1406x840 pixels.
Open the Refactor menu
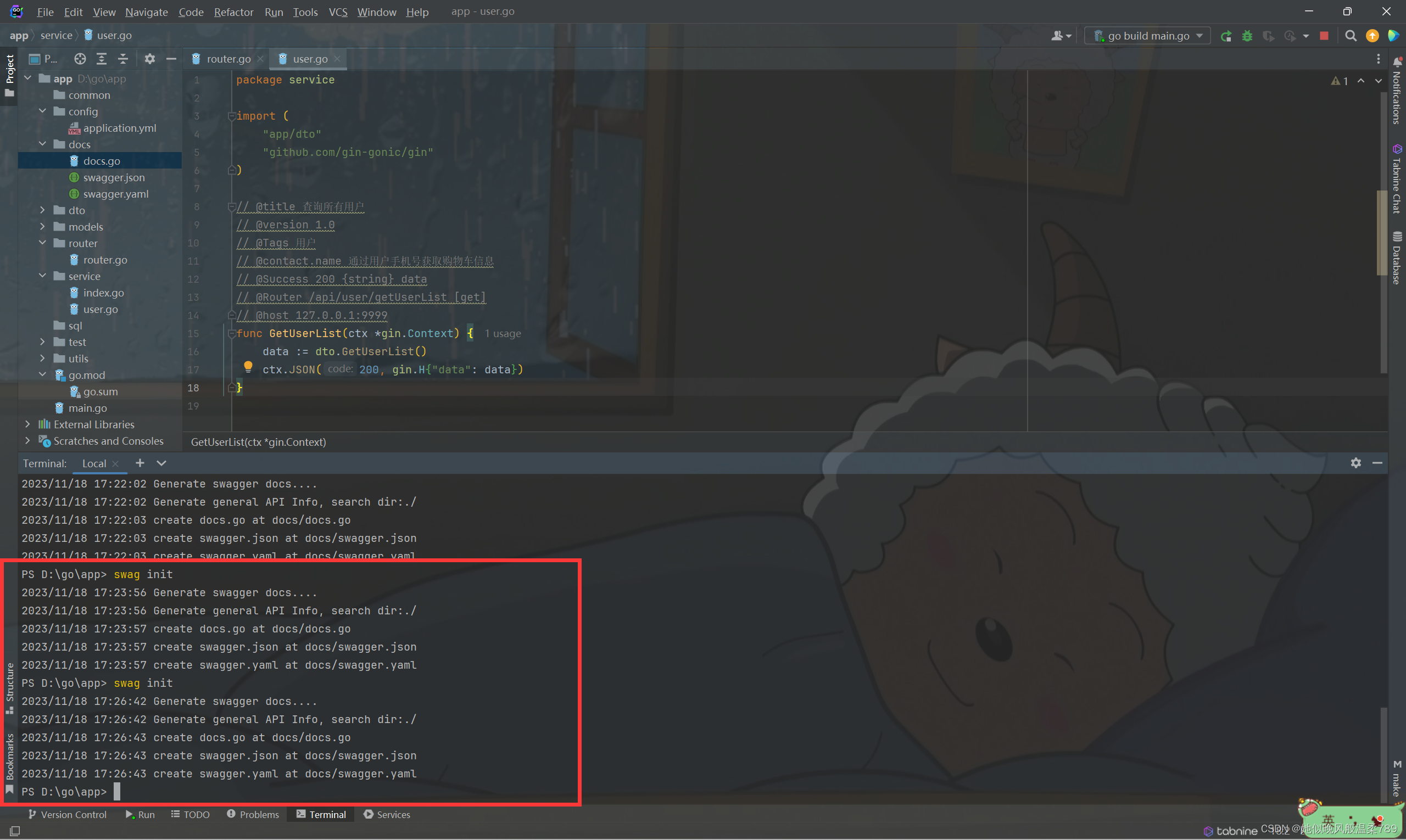233,12
